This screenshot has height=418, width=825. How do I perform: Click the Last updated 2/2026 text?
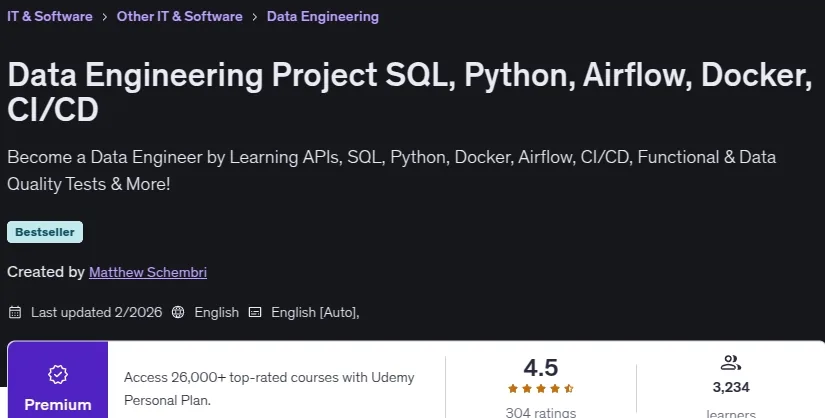click(x=96, y=313)
